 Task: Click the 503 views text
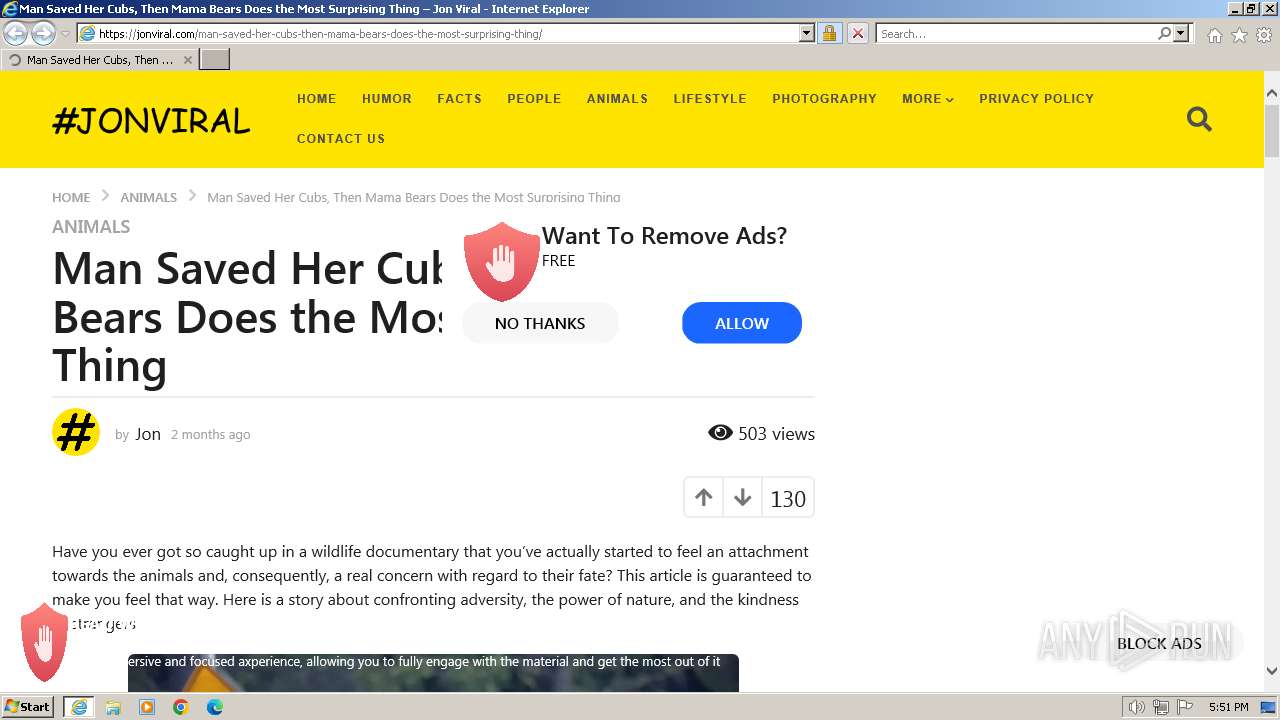776,434
